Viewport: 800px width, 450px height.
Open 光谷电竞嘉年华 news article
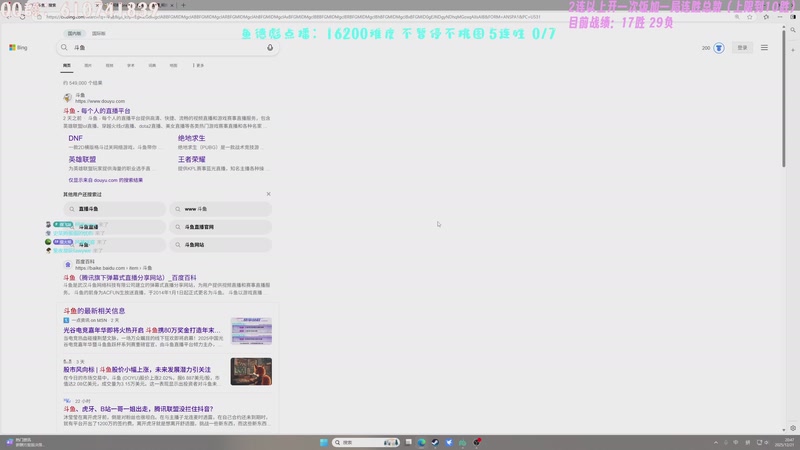(x=142, y=330)
